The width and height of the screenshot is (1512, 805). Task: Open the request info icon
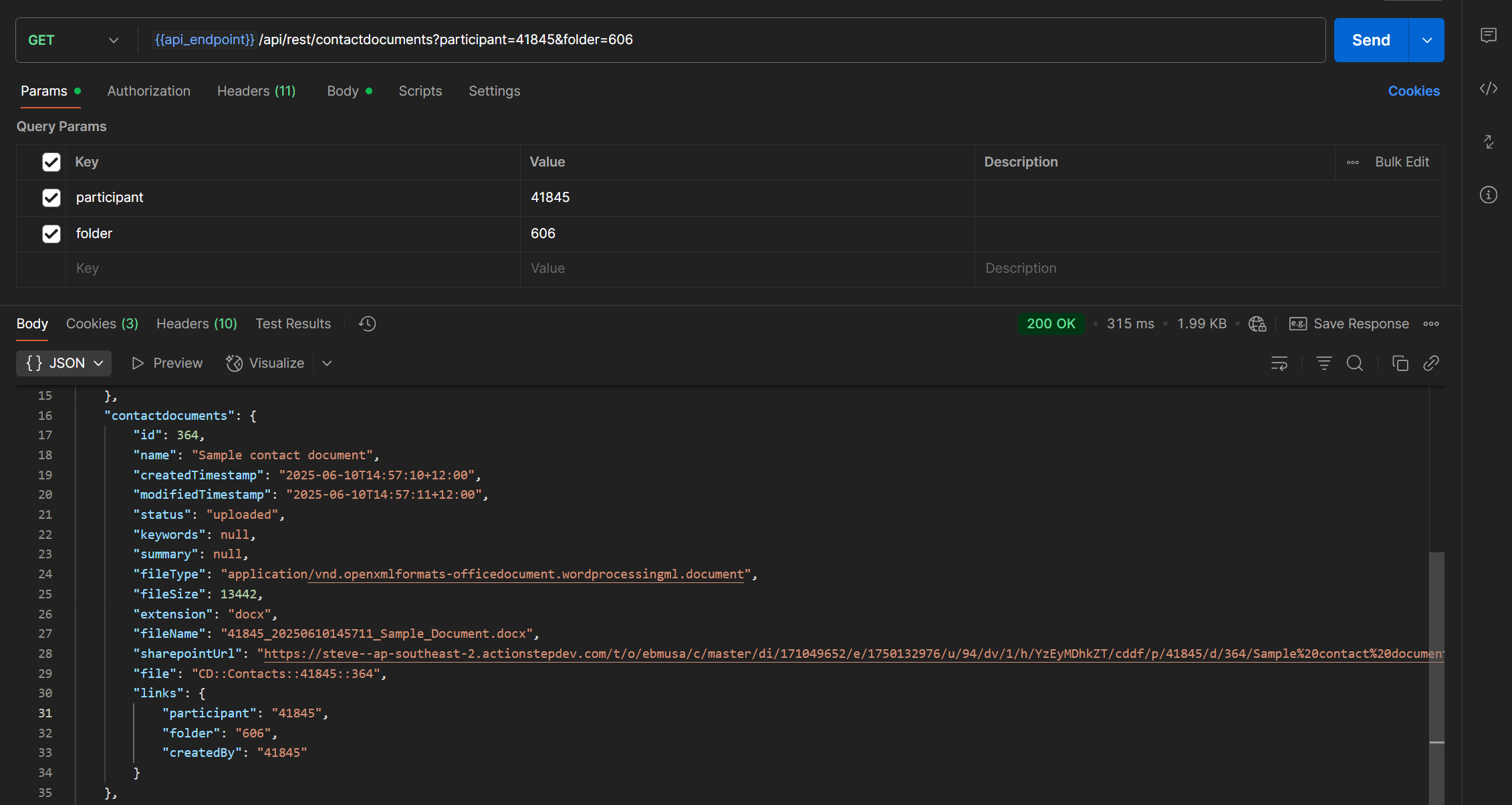coord(1488,195)
